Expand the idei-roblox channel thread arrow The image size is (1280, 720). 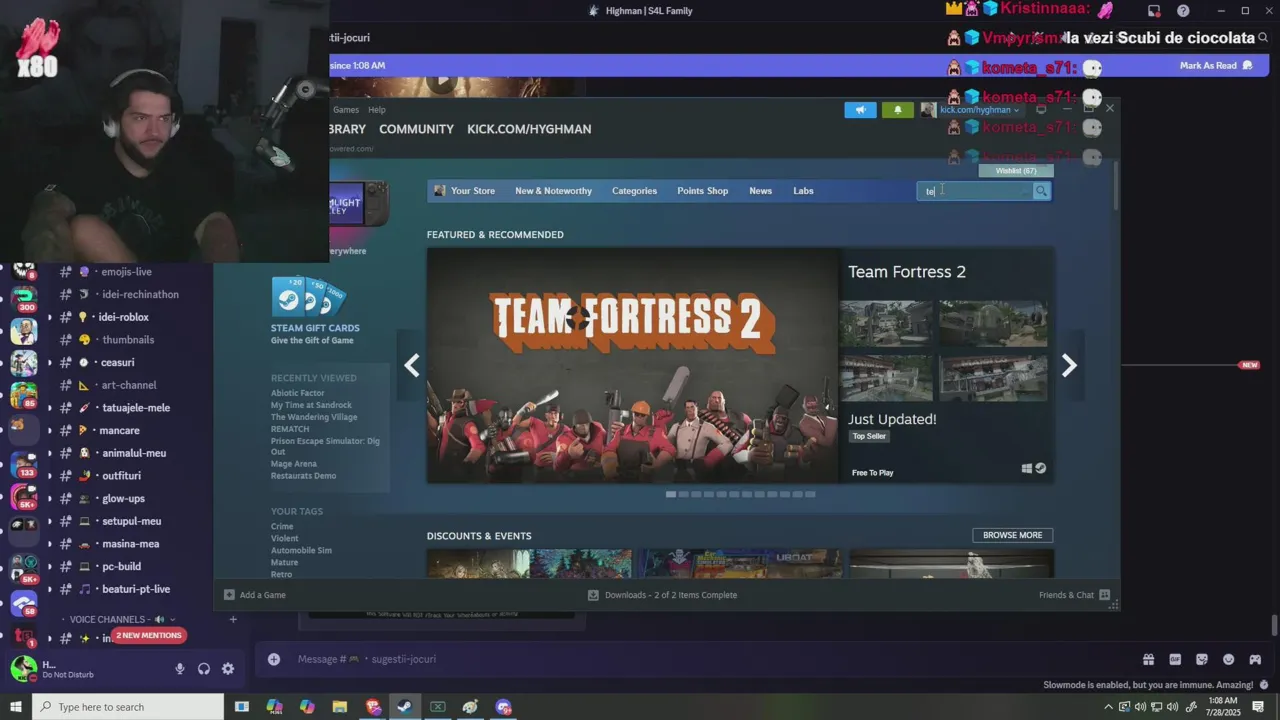pyautogui.click(x=49, y=317)
